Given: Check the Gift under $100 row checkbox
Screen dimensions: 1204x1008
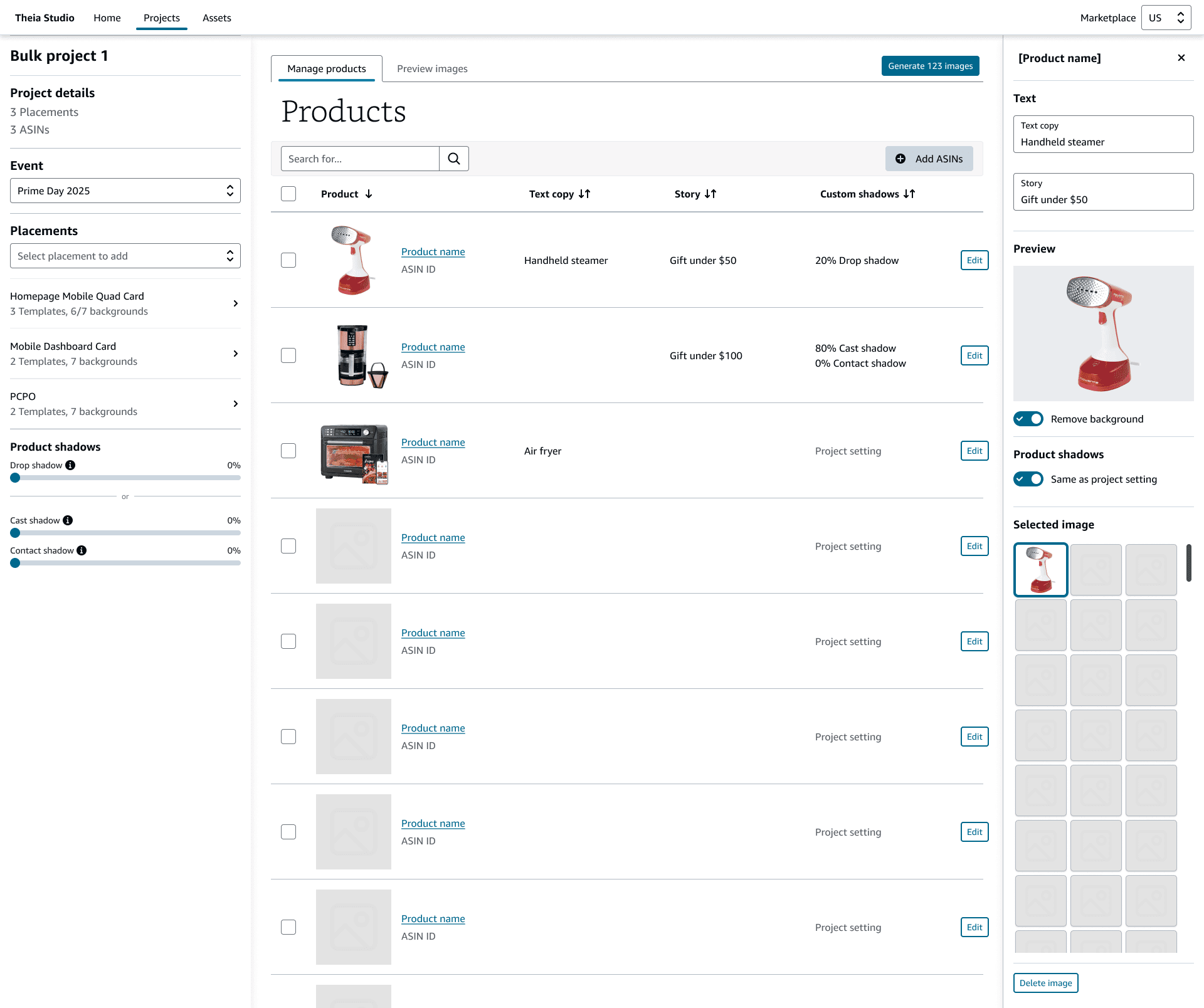Looking at the screenshot, I should [288, 355].
